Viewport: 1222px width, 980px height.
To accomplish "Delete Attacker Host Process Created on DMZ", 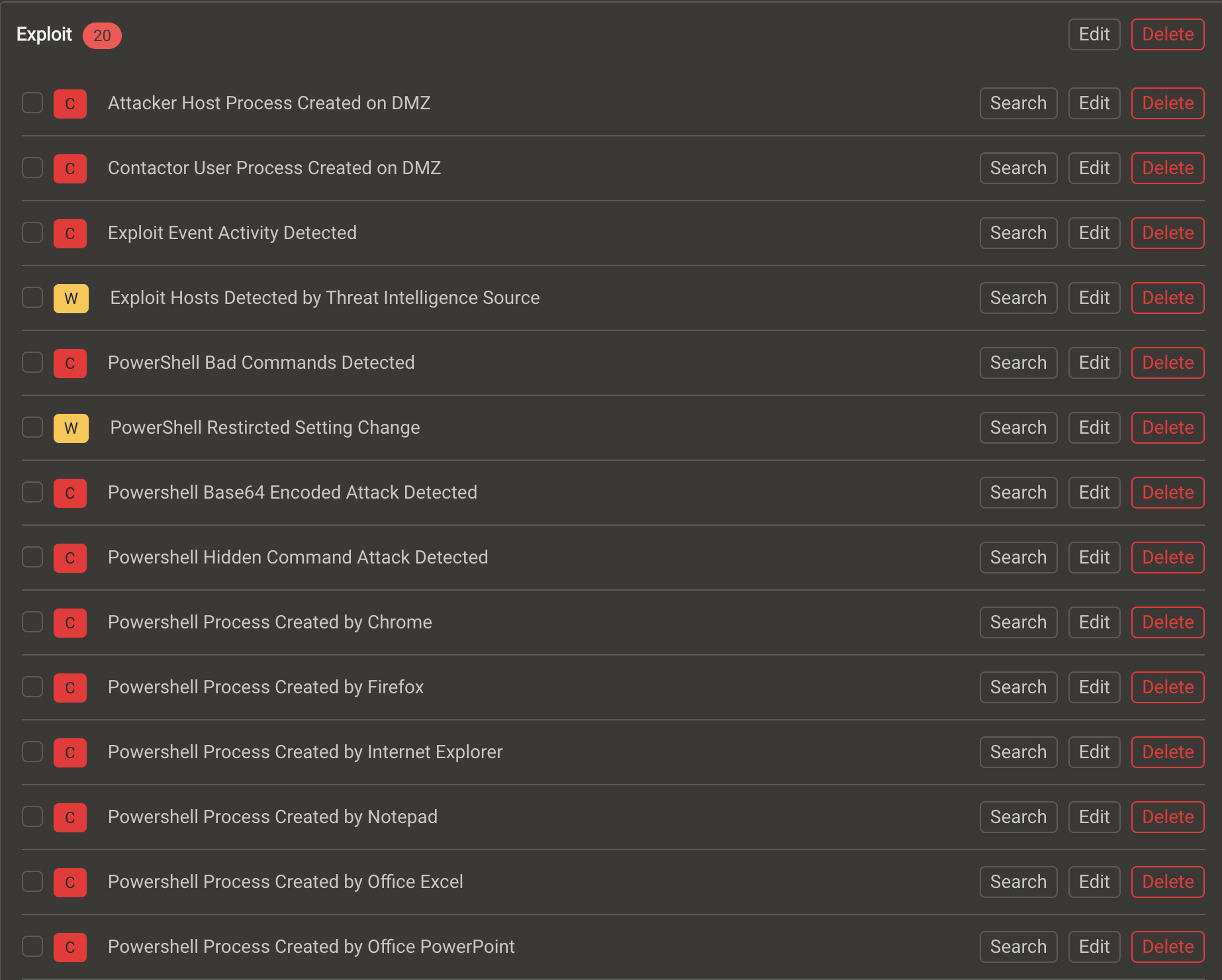I will [1168, 103].
